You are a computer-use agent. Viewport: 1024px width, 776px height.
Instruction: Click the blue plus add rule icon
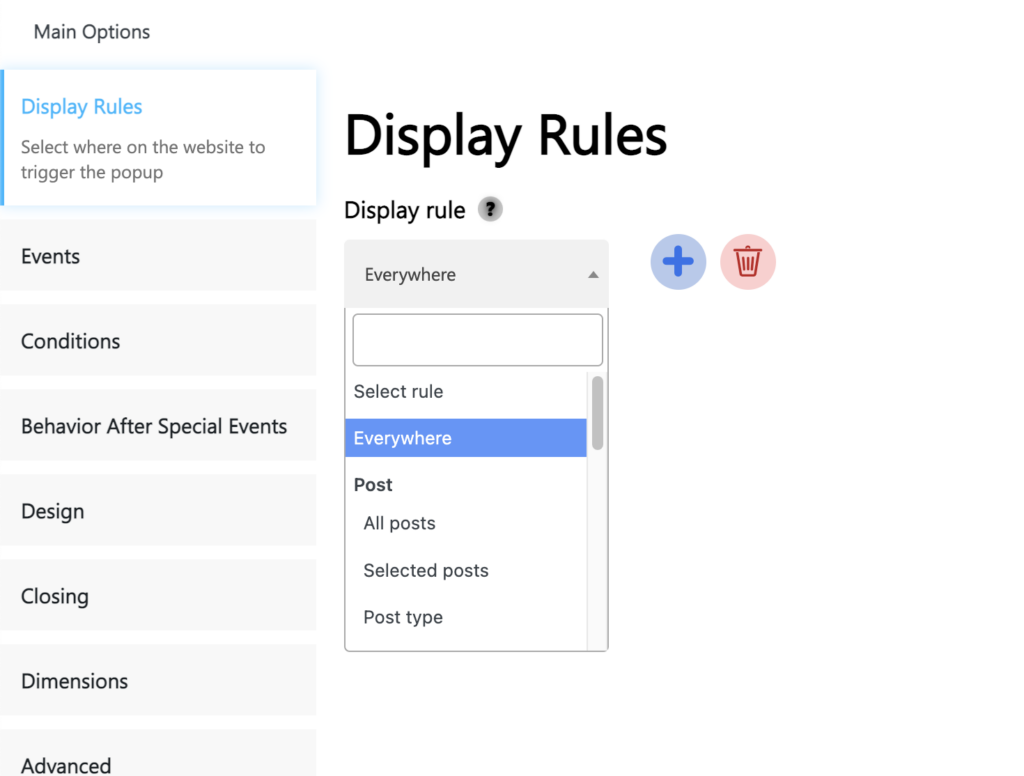678,262
